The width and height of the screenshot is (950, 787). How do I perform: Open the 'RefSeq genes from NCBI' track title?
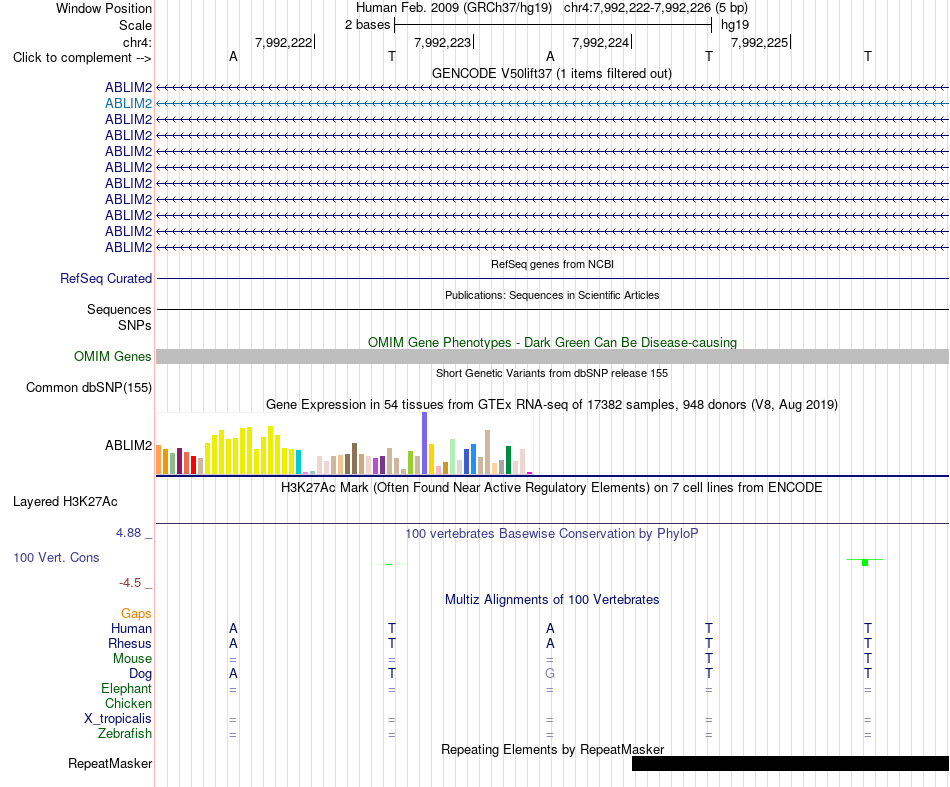click(552, 264)
